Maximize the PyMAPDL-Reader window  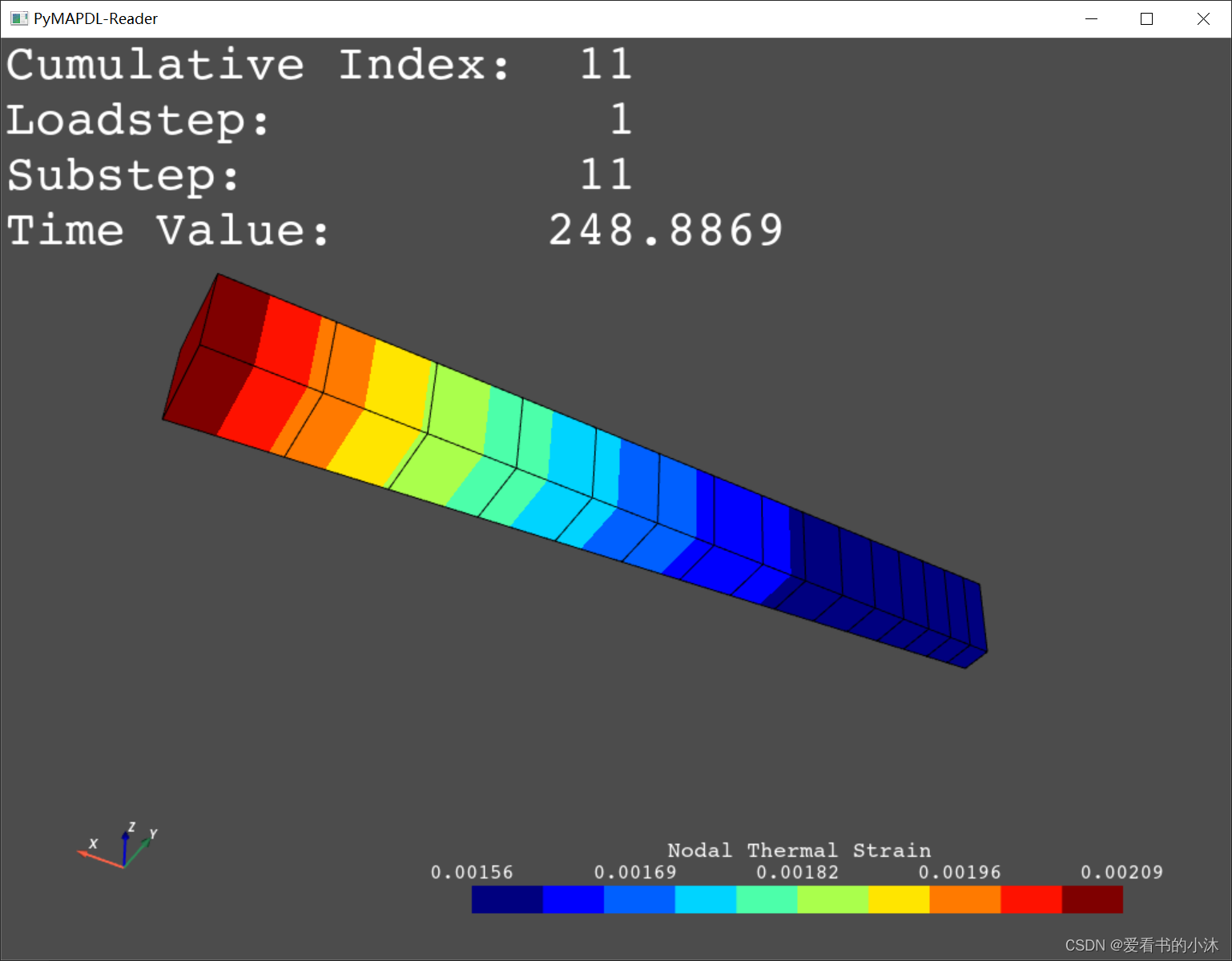(x=1146, y=18)
